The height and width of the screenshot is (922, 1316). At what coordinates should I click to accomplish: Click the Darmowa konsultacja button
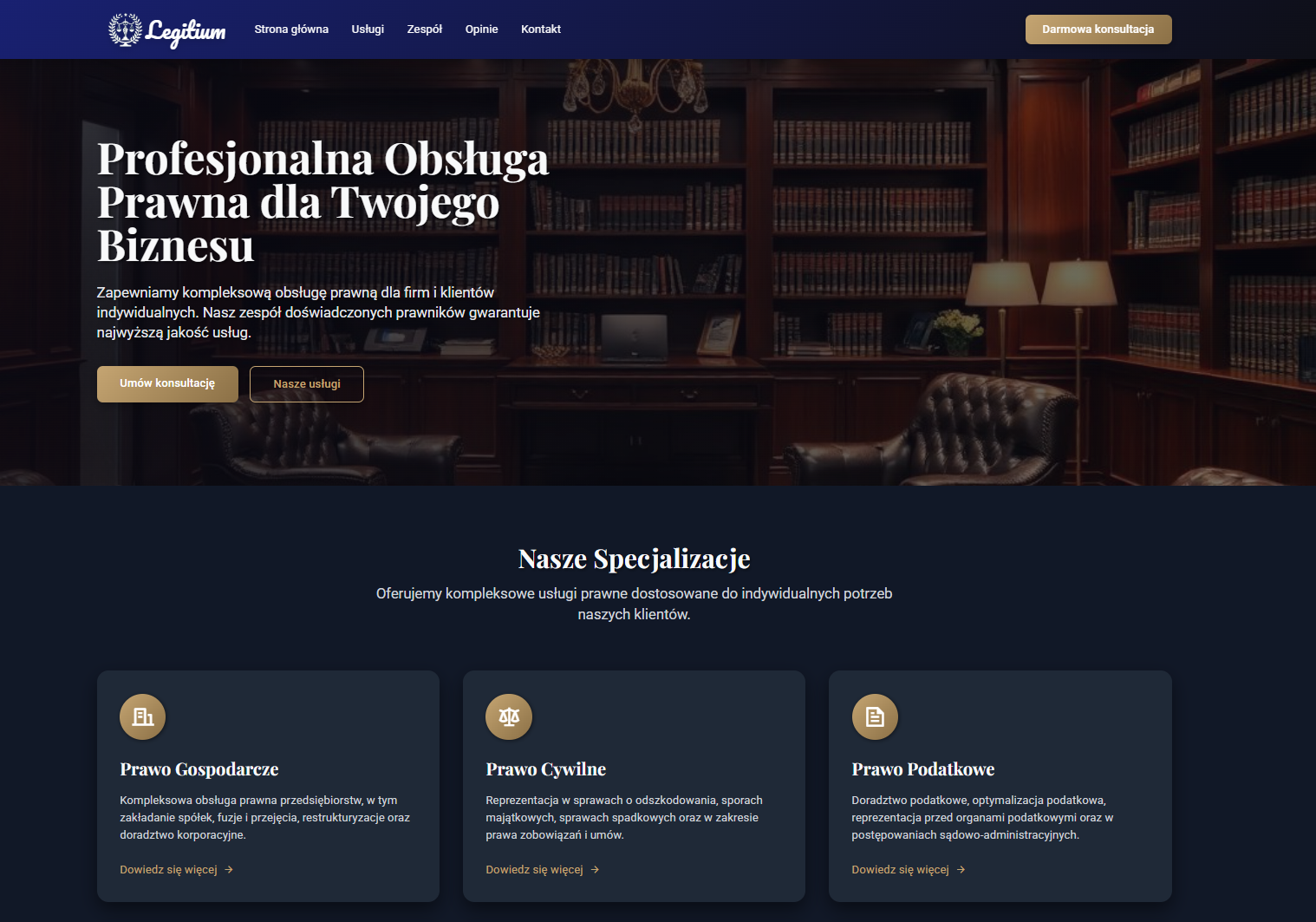(x=1098, y=29)
